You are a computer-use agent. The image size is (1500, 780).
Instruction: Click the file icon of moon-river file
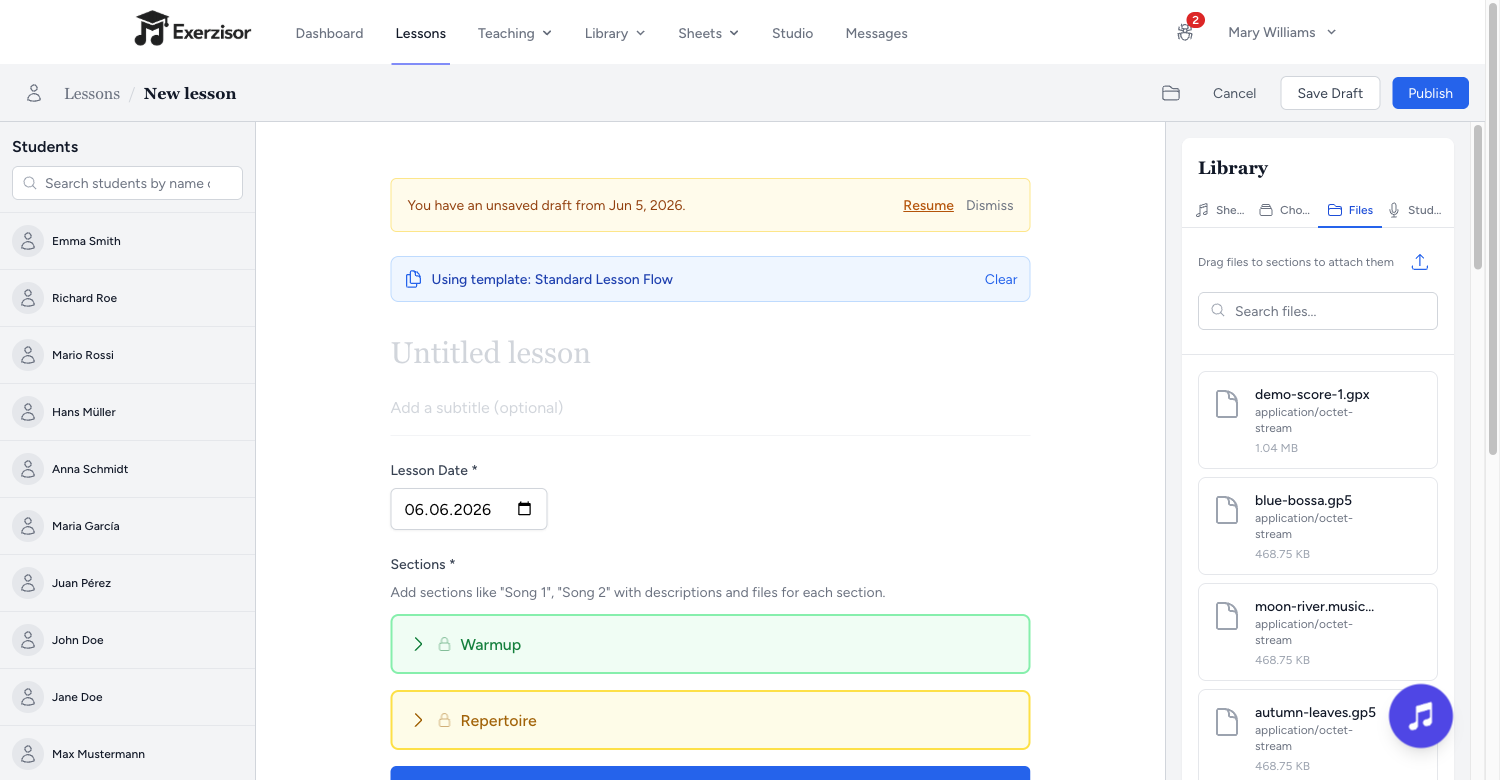[x=1227, y=616]
